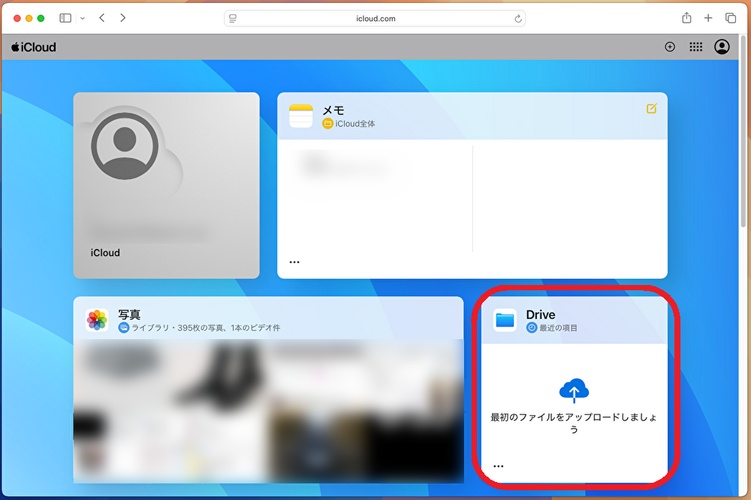Image resolution: width=751 pixels, height=500 pixels.
Task: Click the Drive tile title
Action: pos(540,315)
